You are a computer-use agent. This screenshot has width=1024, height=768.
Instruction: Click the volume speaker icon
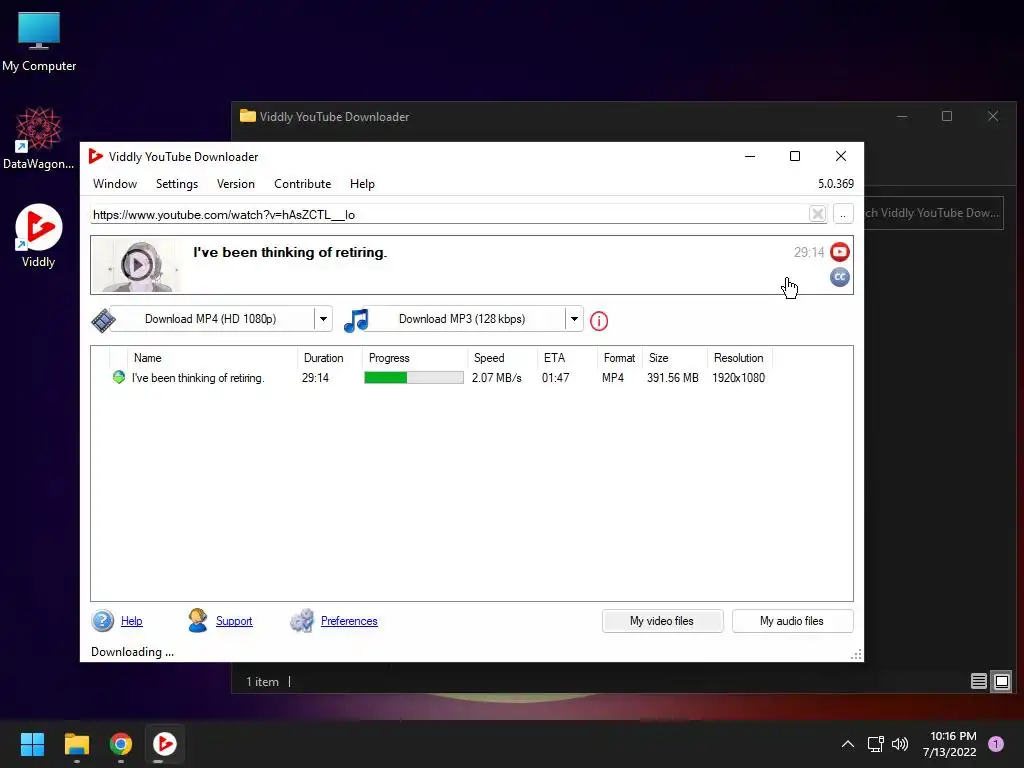point(900,744)
